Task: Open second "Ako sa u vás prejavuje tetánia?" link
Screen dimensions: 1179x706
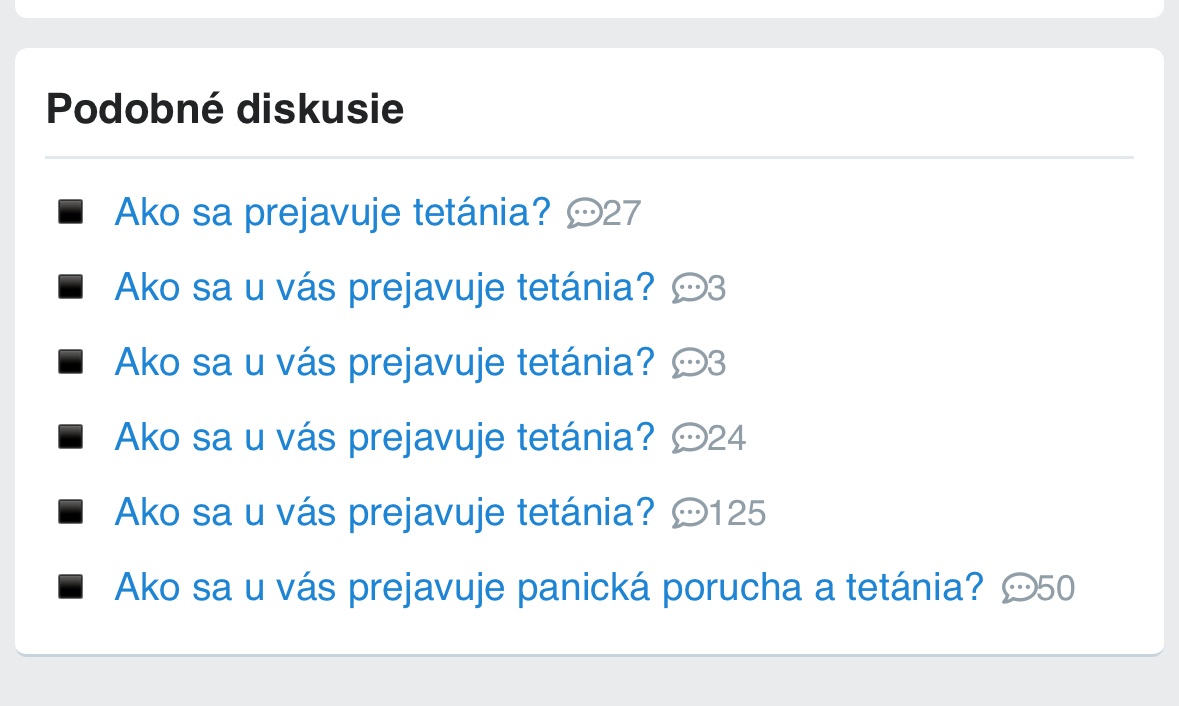Action: (384, 362)
